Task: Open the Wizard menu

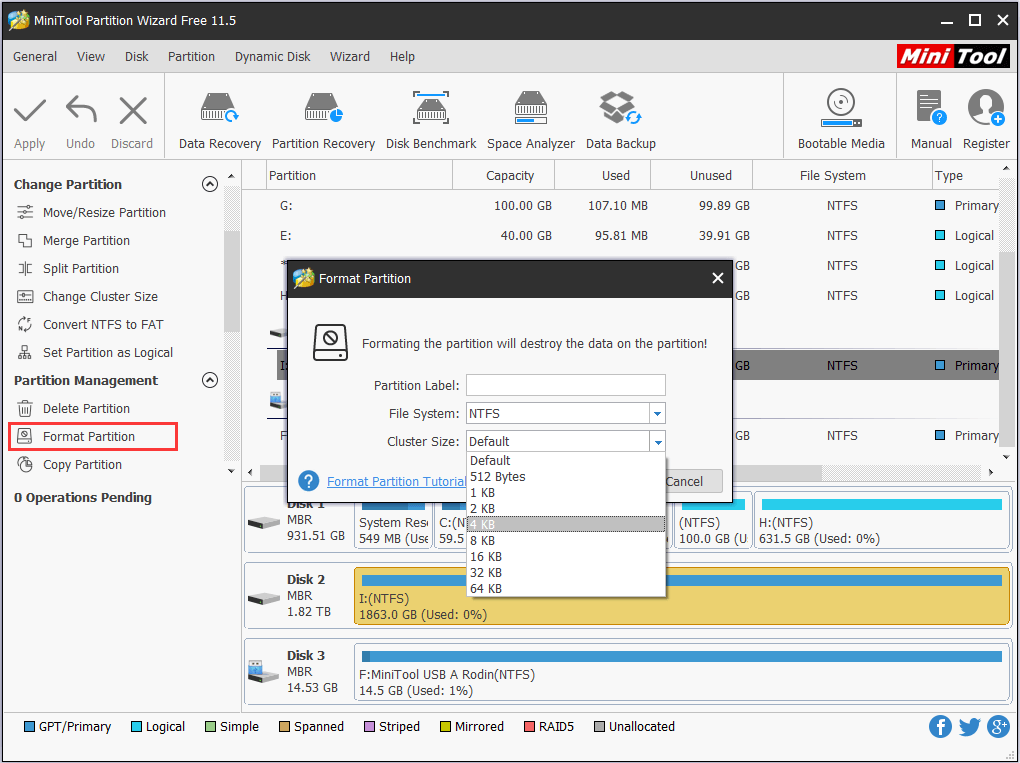Action: (350, 57)
